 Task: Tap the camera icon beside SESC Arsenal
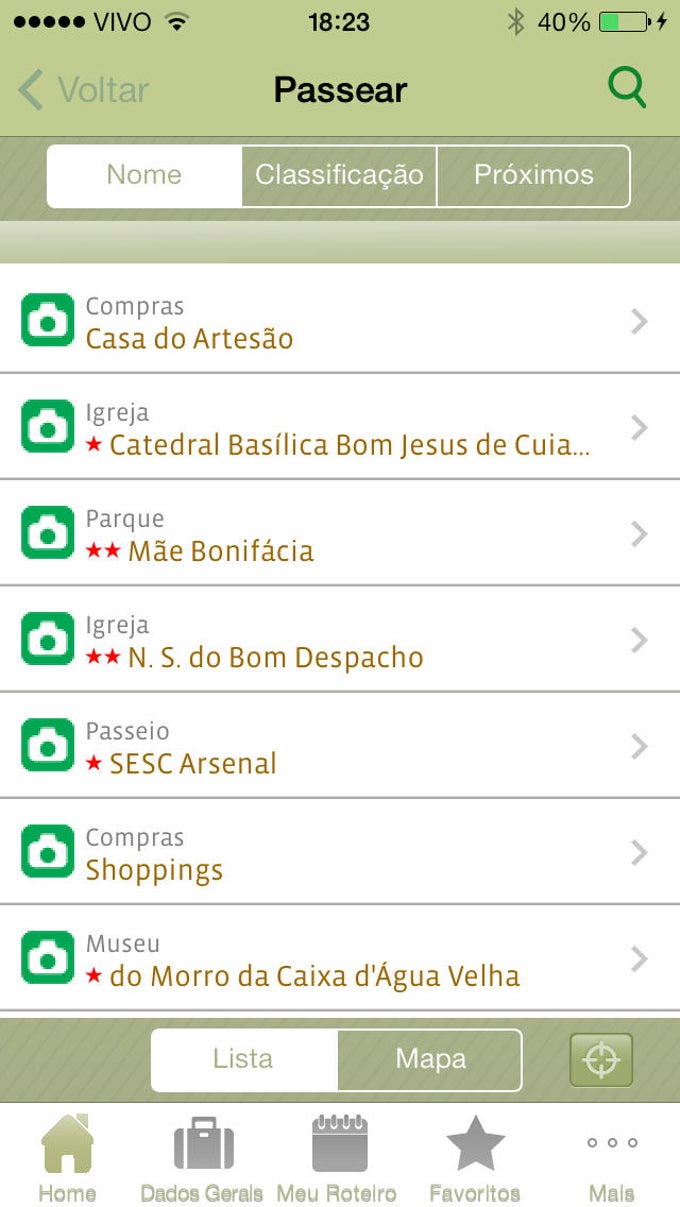tap(46, 746)
